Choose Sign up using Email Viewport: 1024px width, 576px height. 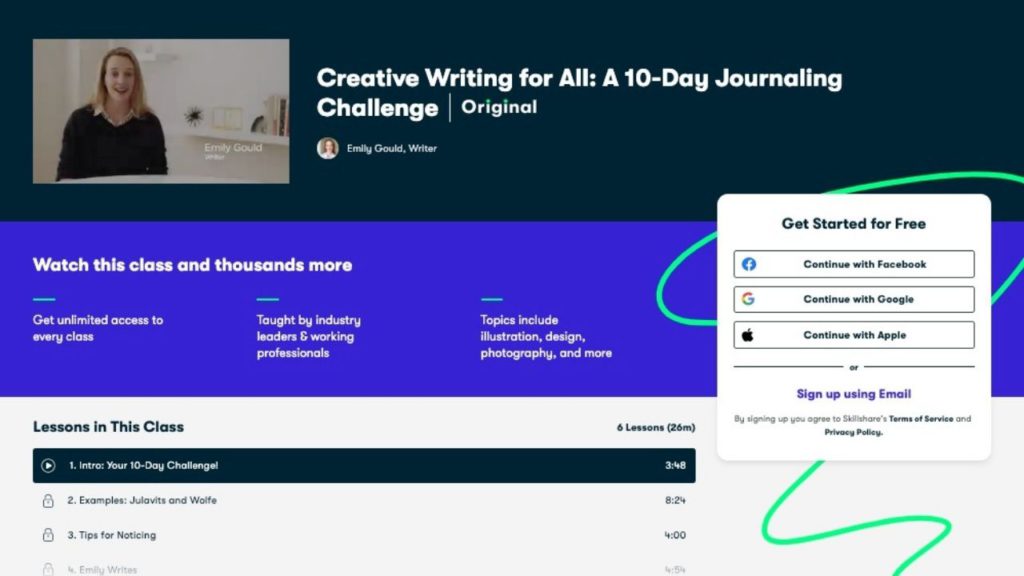click(x=854, y=394)
